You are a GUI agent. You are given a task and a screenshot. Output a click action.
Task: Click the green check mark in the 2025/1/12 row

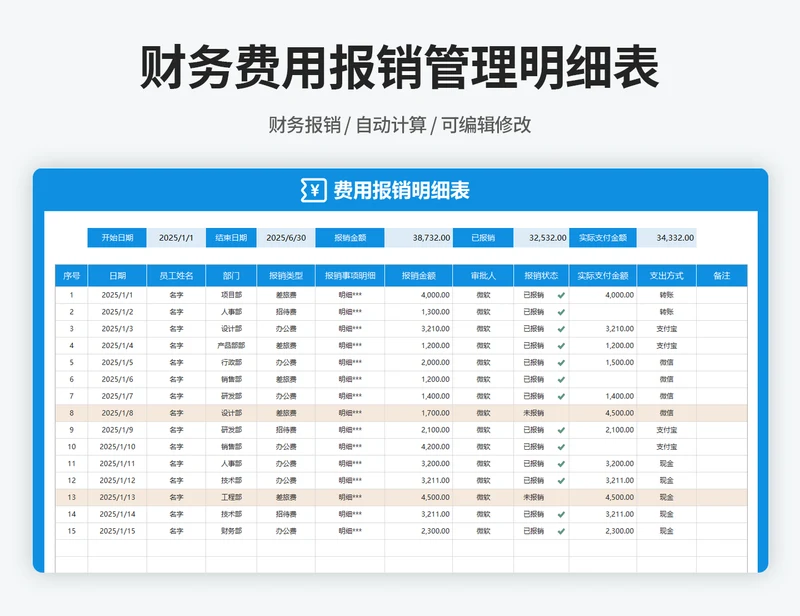pyautogui.click(x=561, y=480)
